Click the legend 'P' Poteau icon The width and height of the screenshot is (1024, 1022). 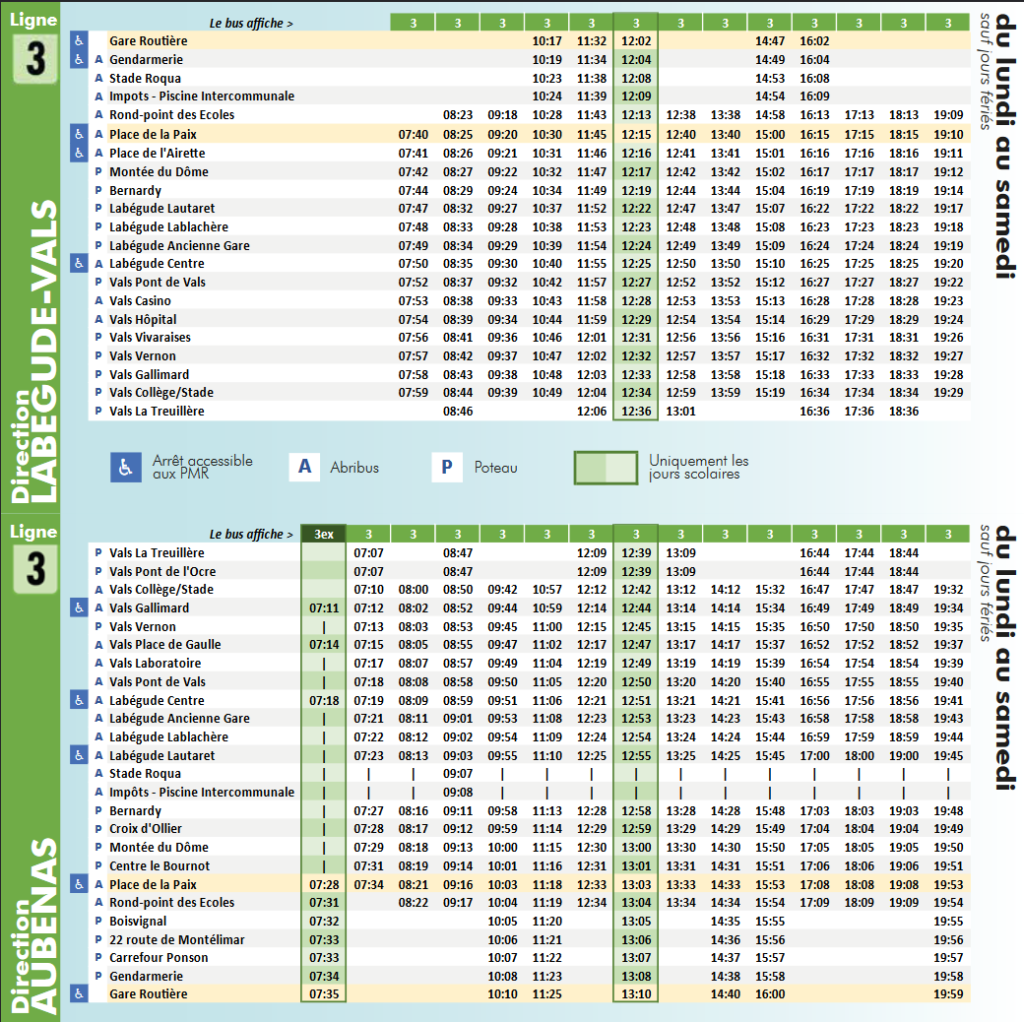[447, 468]
